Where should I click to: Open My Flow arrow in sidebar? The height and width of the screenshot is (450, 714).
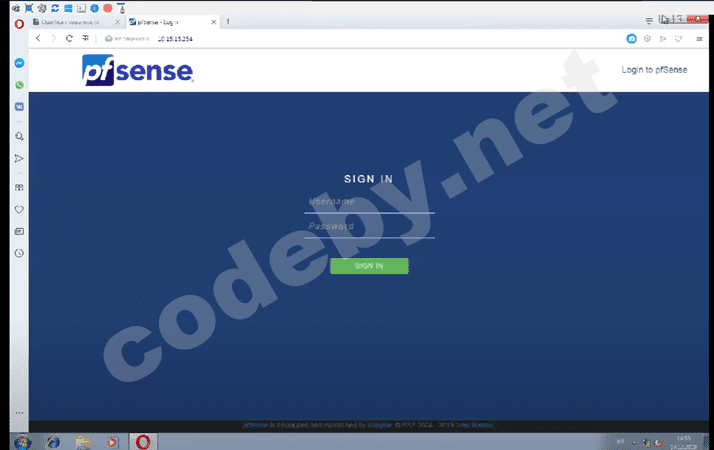coord(19,159)
